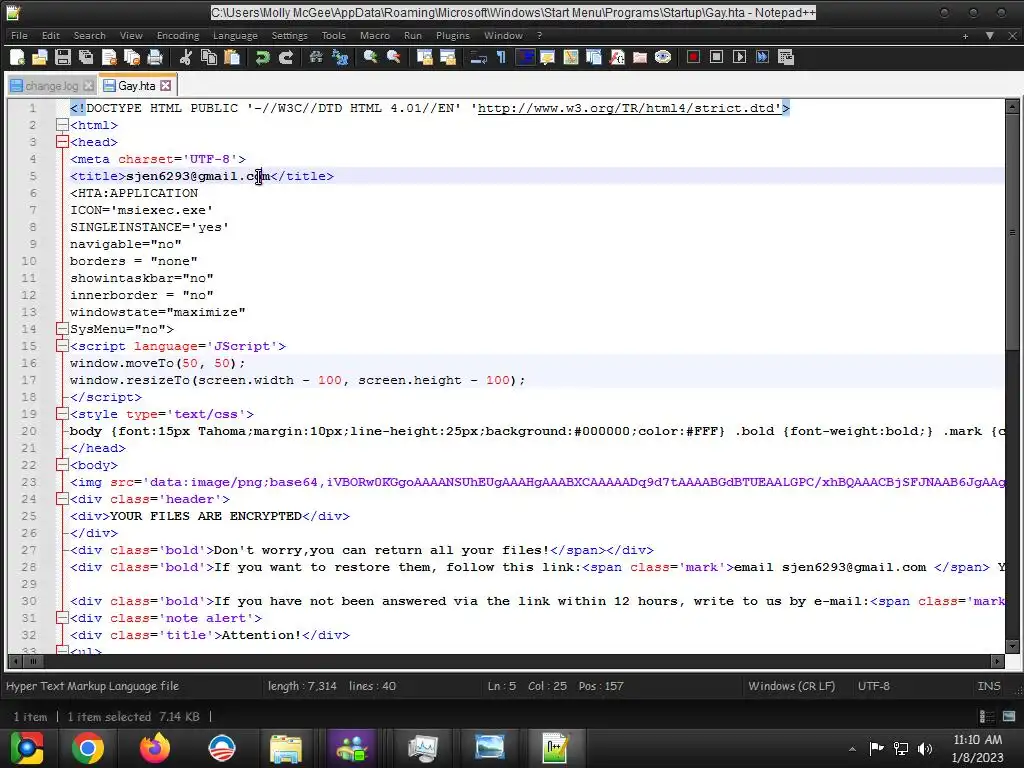This screenshot has width=1024, height=768.
Task: Create a new document with the New icon
Action: [18, 57]
